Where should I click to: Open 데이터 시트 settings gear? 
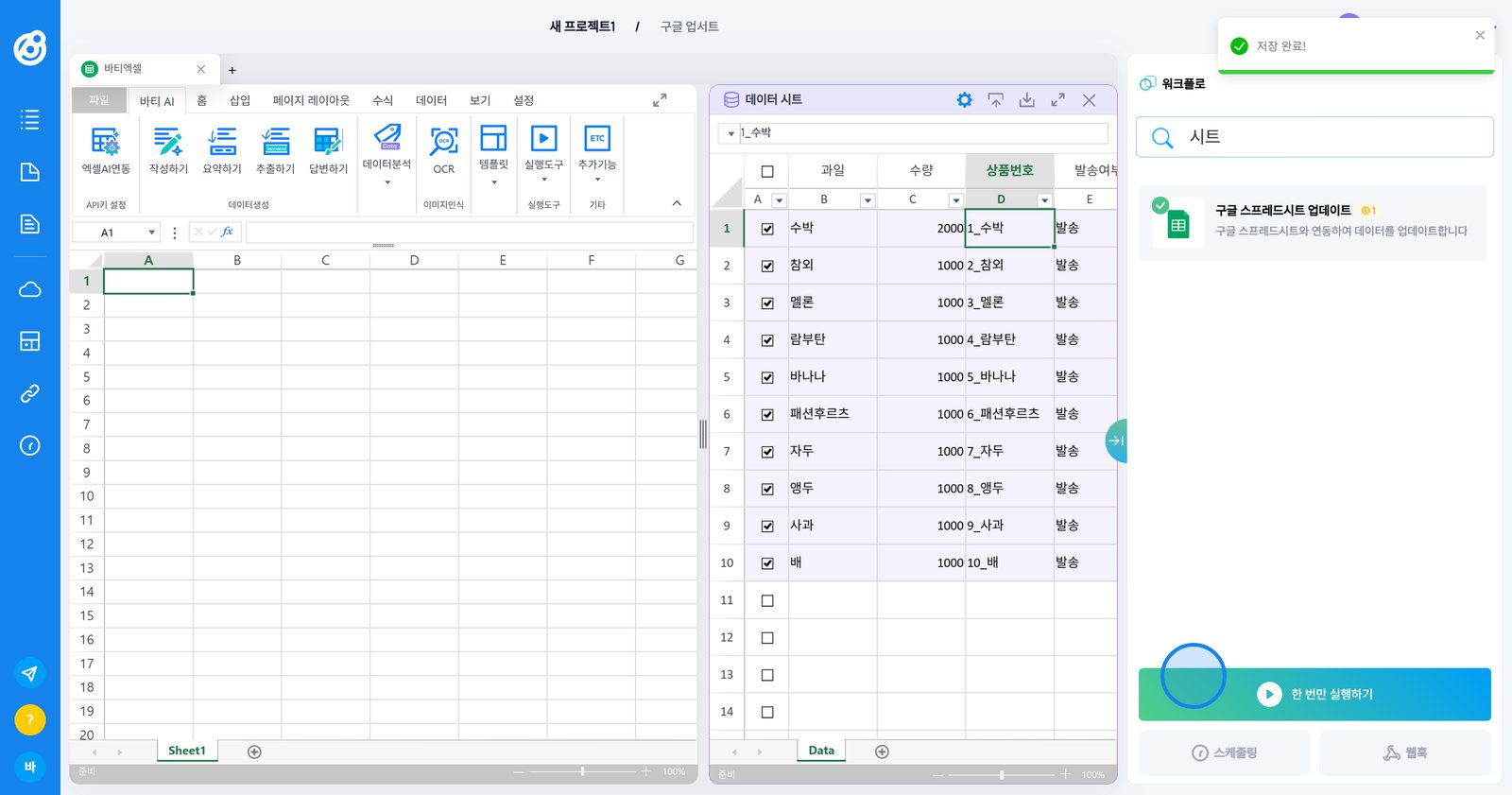point(964,99)
